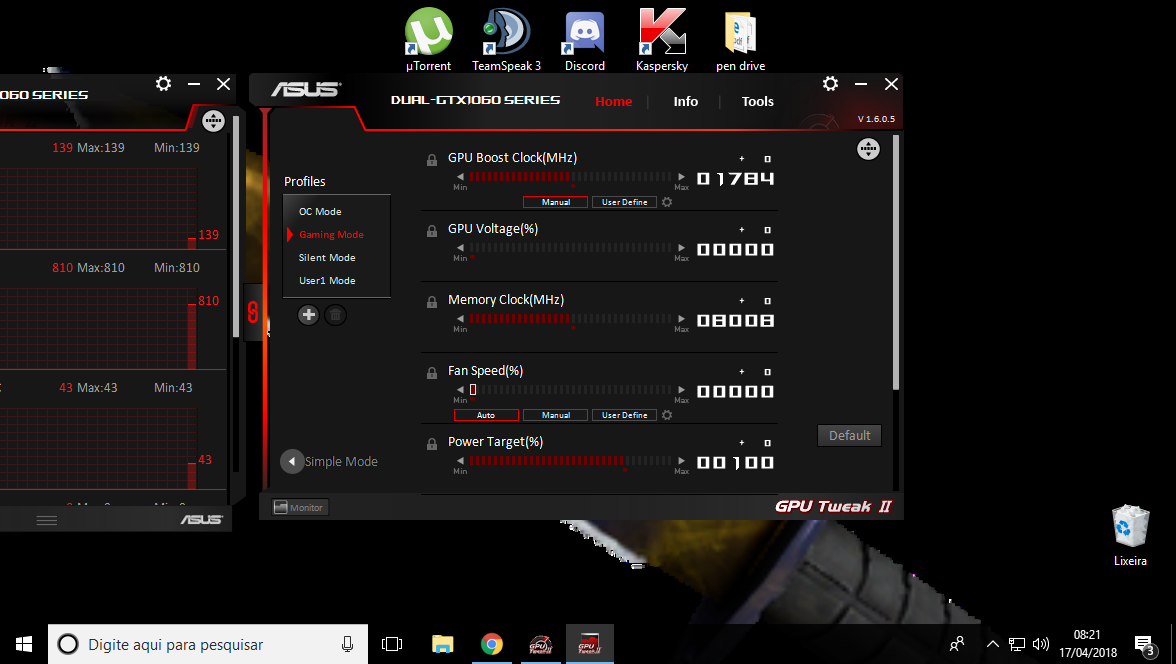1176x664 pixels.
Task: Switch to Simple Mode
Action: pyautogui.click(x=329, y=461)
